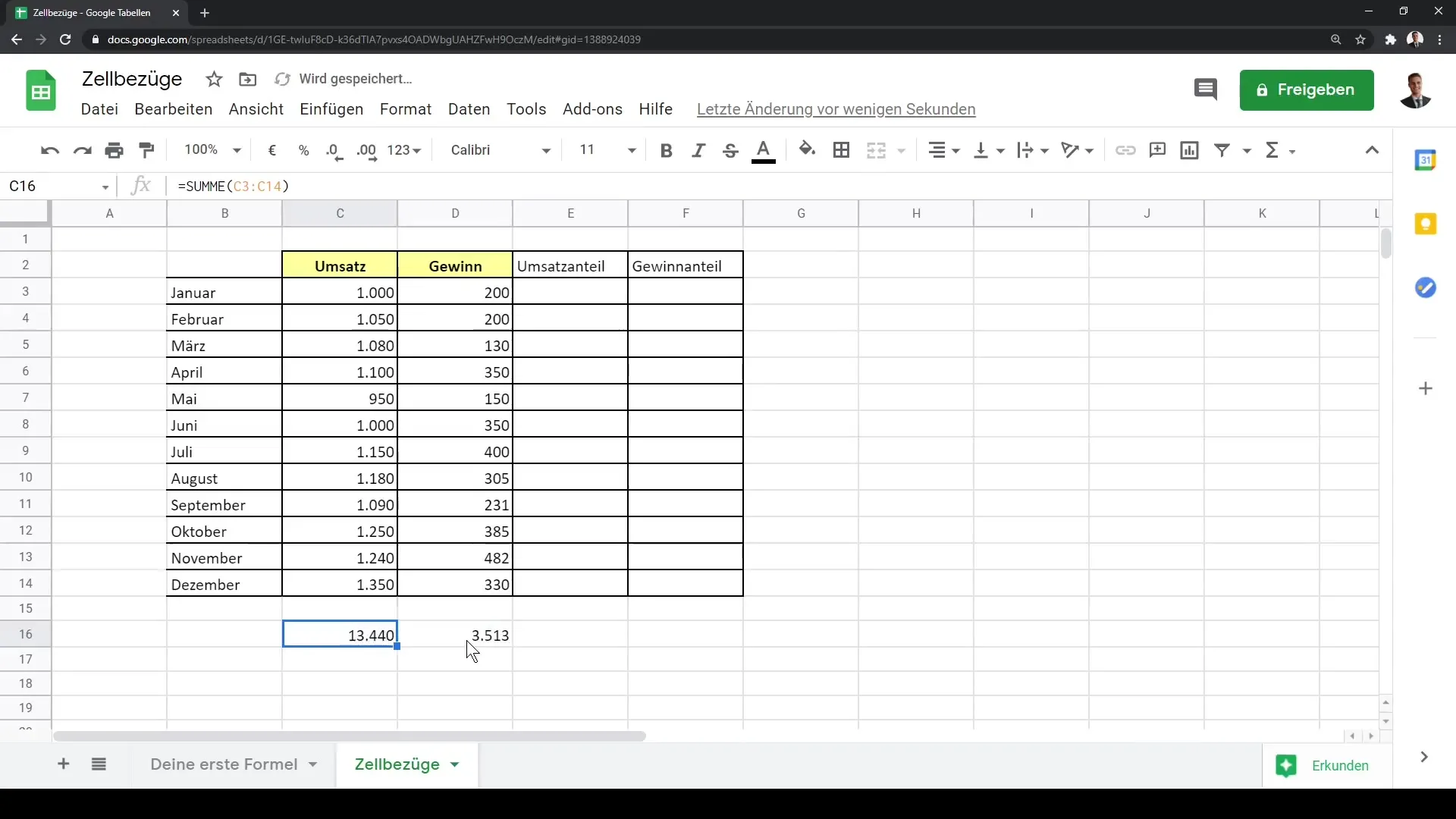Click the horizontal scrollbar of the sheet
This screenshot has height=819, width=1456.
pyautogui.click(x=350, y=736)
